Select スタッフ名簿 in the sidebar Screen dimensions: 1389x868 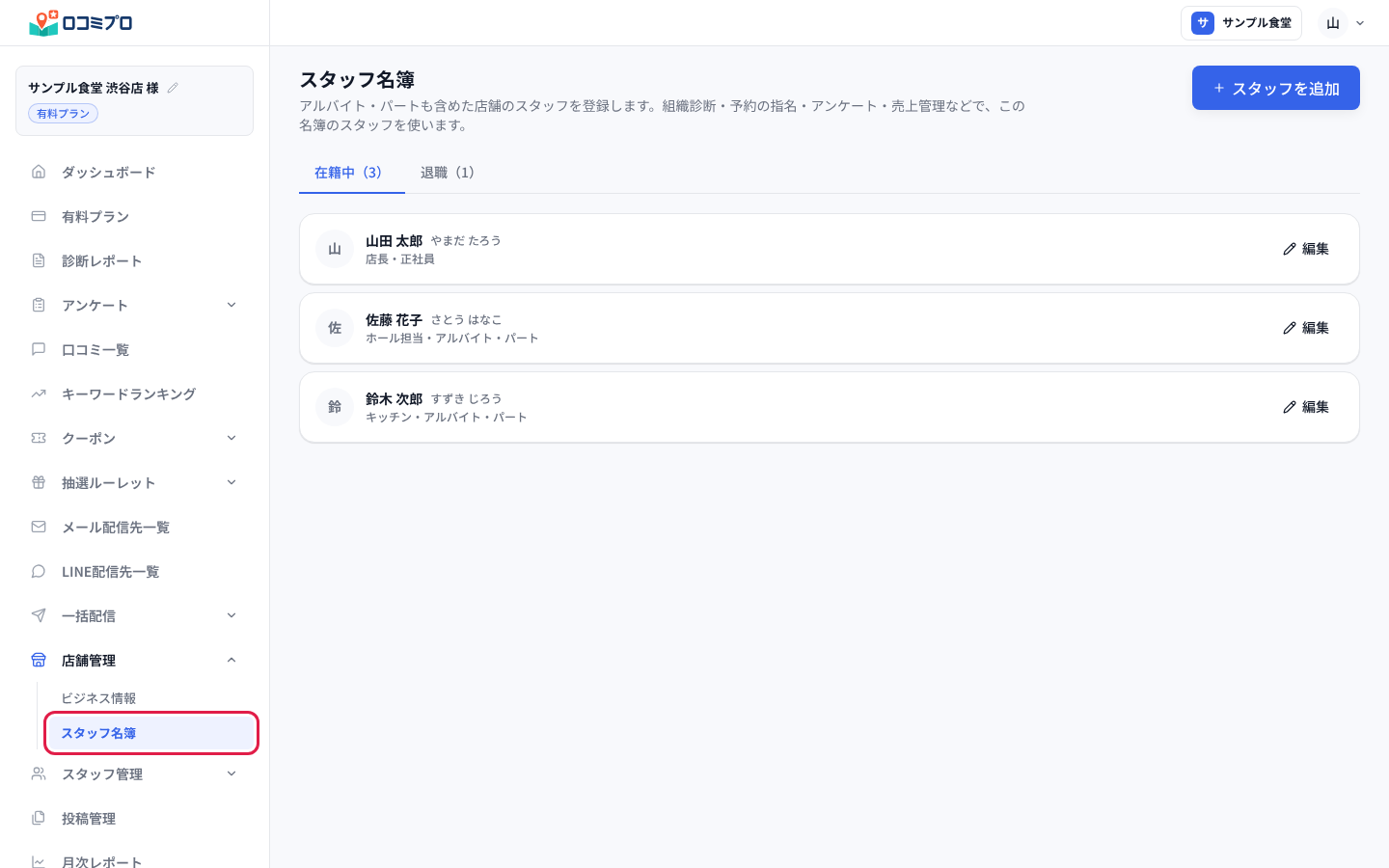150,733
